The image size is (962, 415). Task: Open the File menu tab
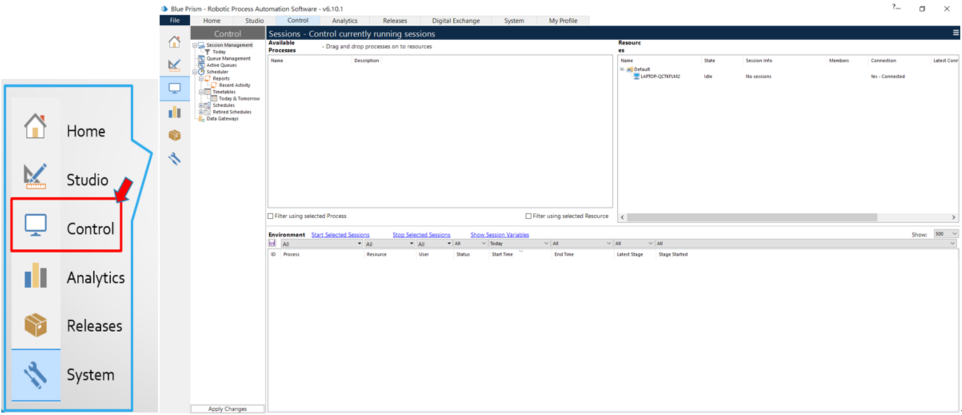[175, 20]
